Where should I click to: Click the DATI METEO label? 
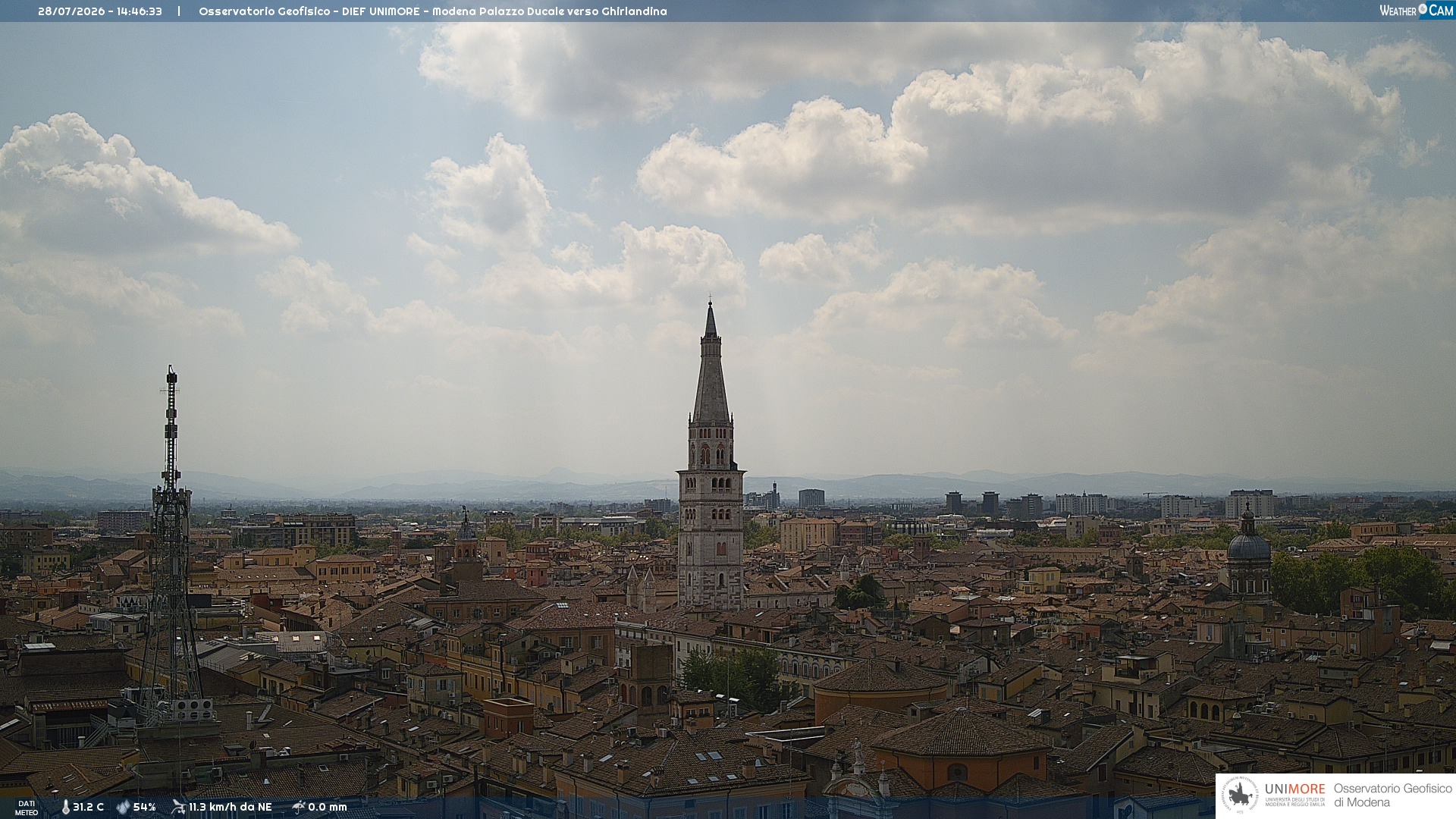click(x=27, y=808)
